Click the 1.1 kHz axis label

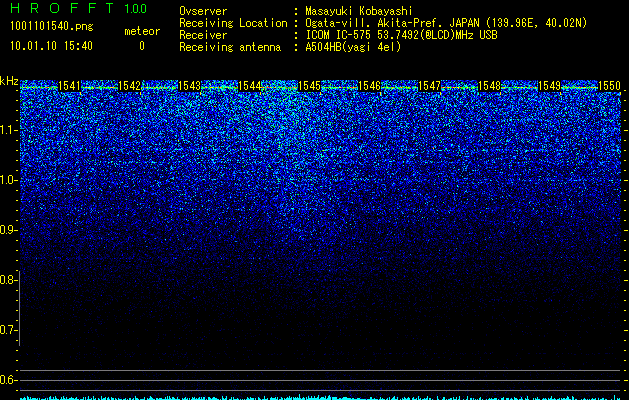[8, 130]
